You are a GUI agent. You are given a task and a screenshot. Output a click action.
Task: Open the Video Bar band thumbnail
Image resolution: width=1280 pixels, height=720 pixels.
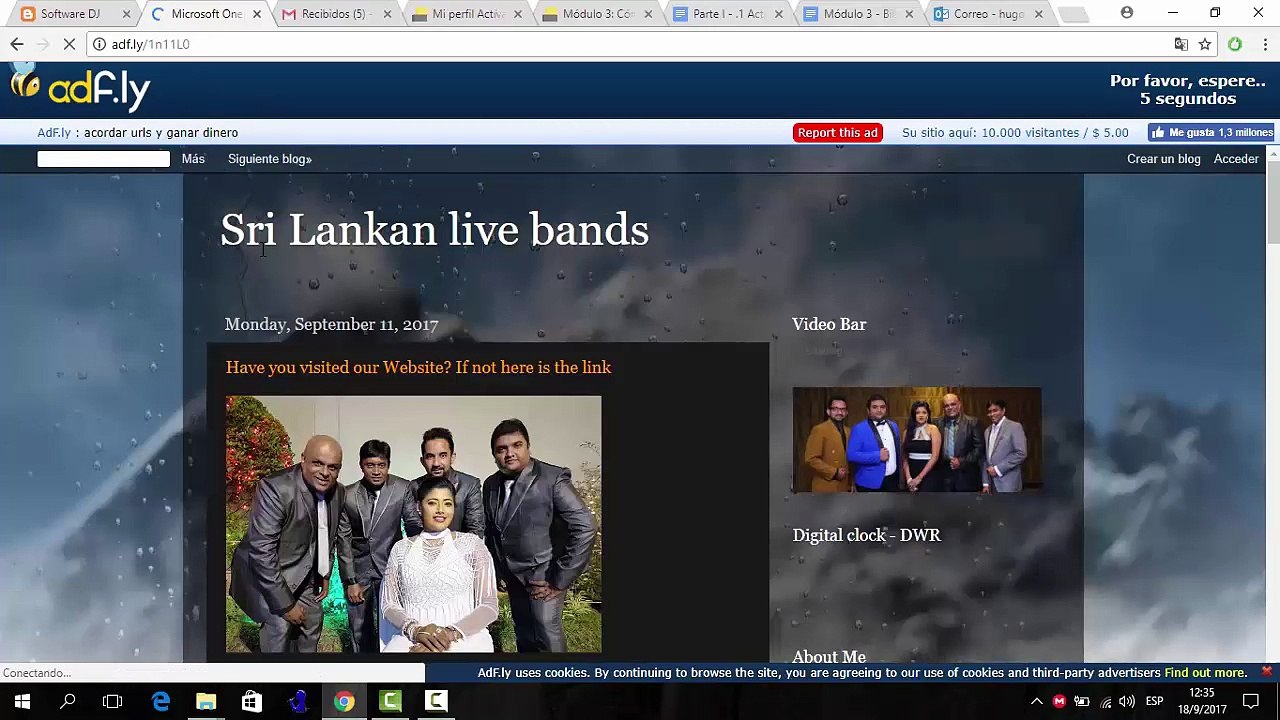[x=917, y=440]
